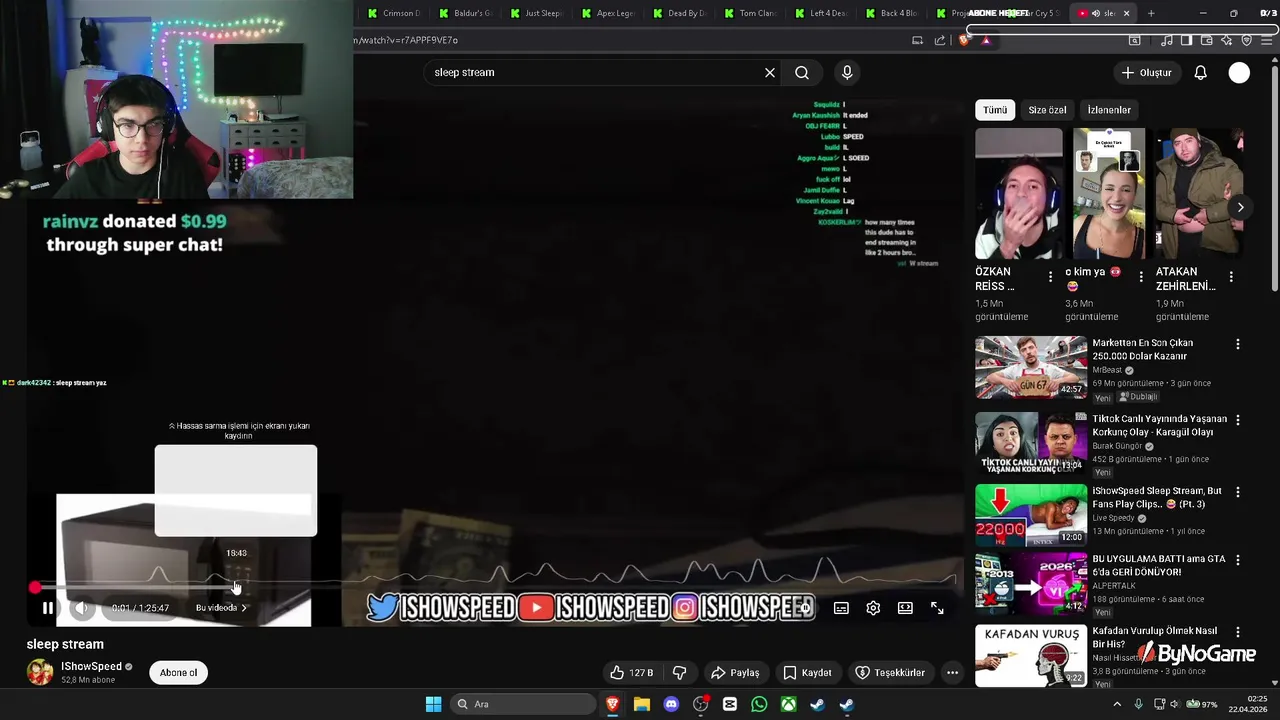
Task: Run search with the magnifier icon
Action: pos(802,73)
